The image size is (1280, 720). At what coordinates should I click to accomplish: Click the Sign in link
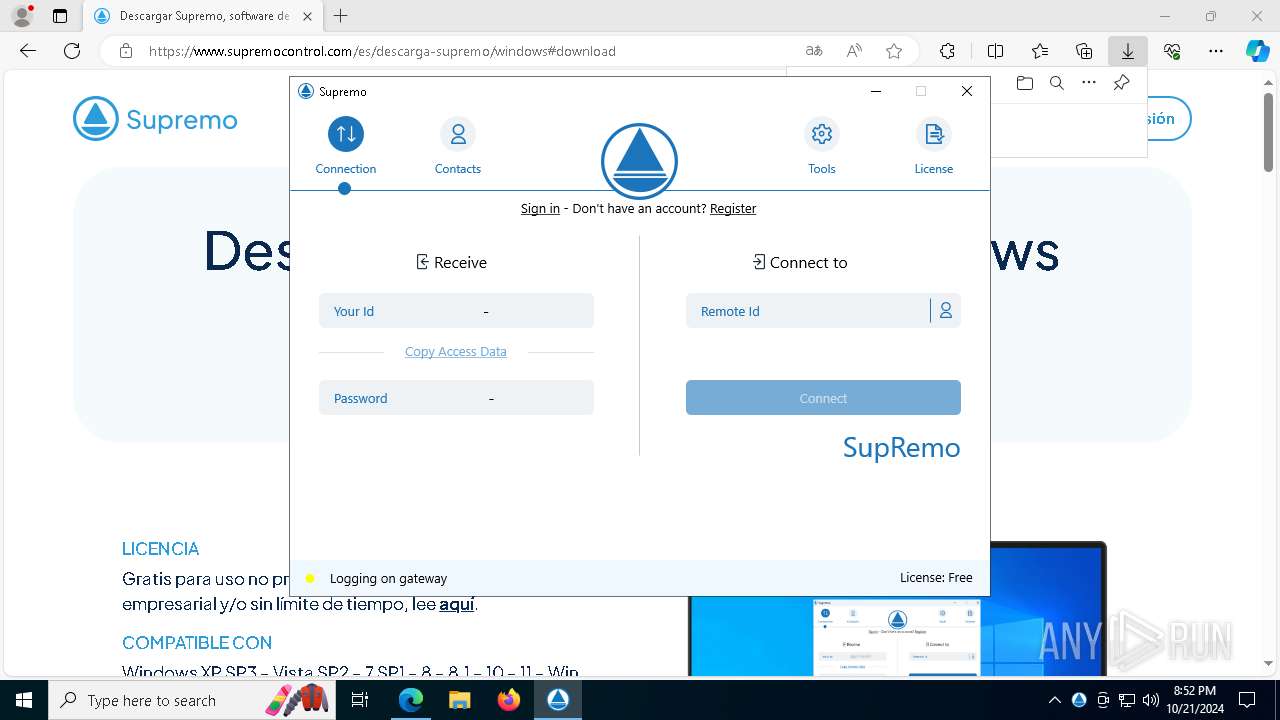(540, 209)
